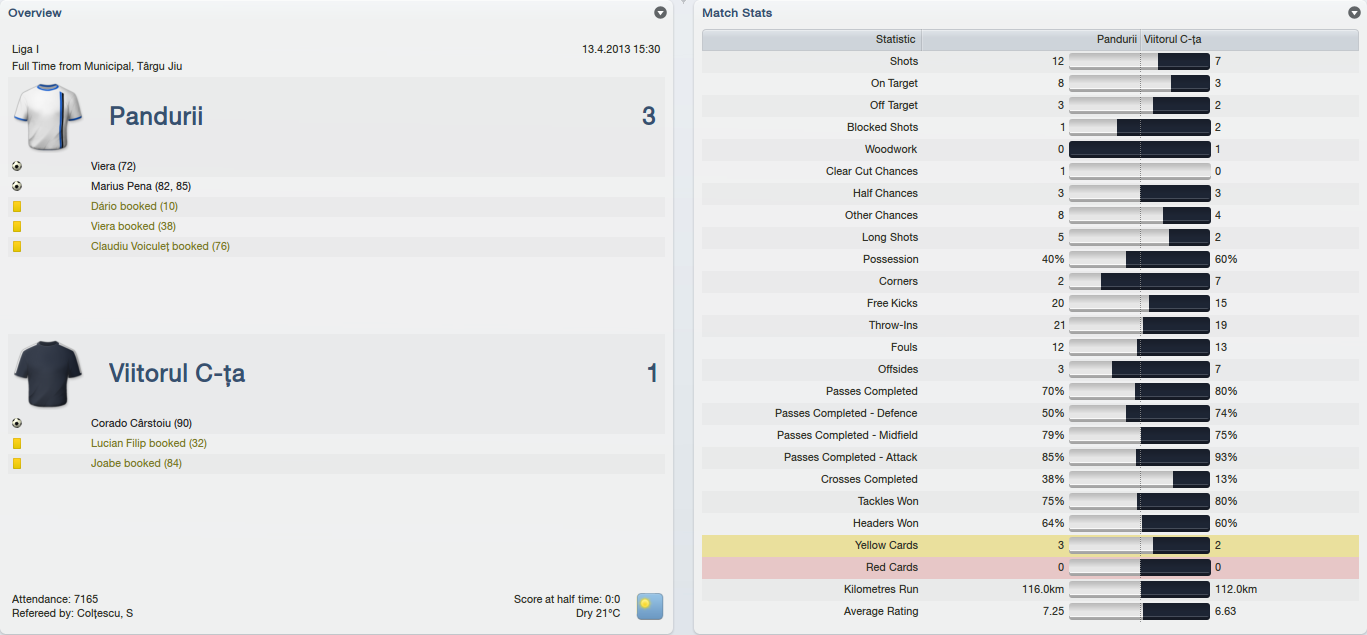Click goal ball icon beside Marius Pena
The width and height of the screenshot is (1367, 635).
17,186
